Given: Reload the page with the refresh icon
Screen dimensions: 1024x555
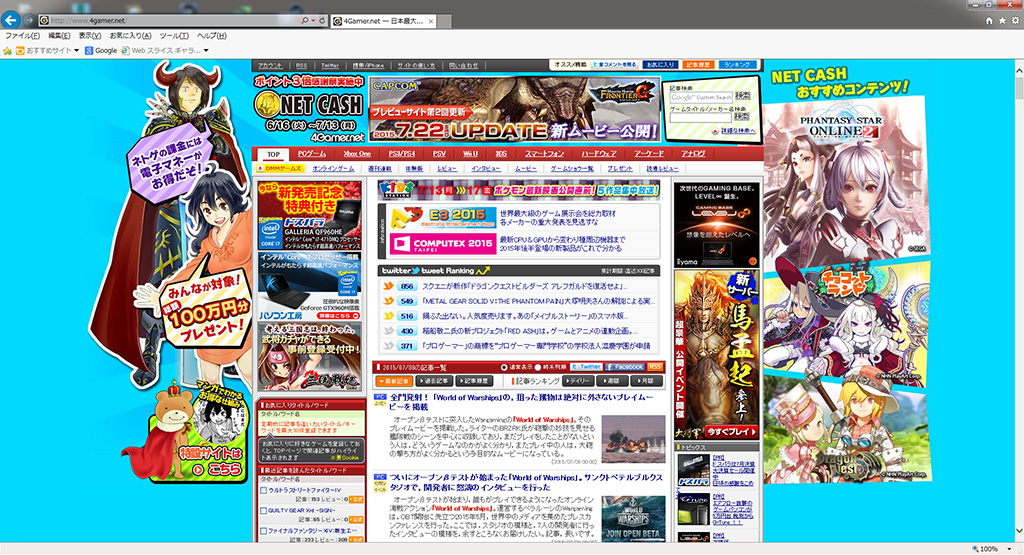Looking at the screenshot, I should tap(322, 21).
